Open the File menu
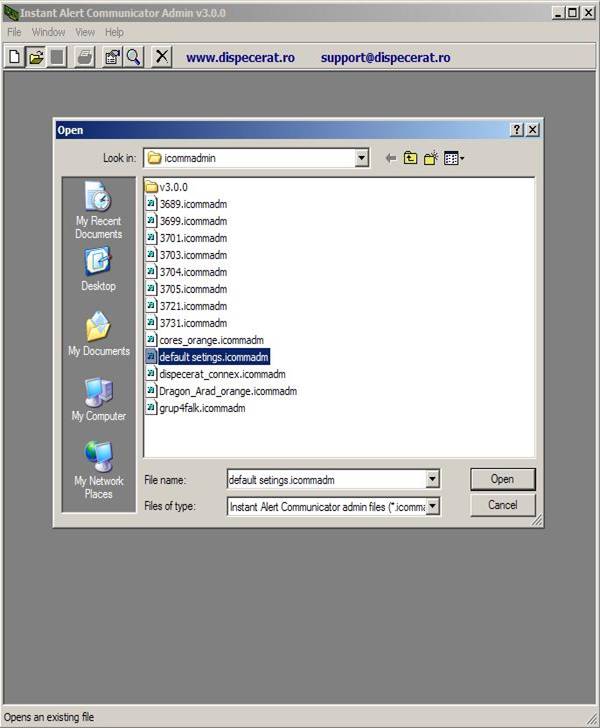 coord(14,32)
